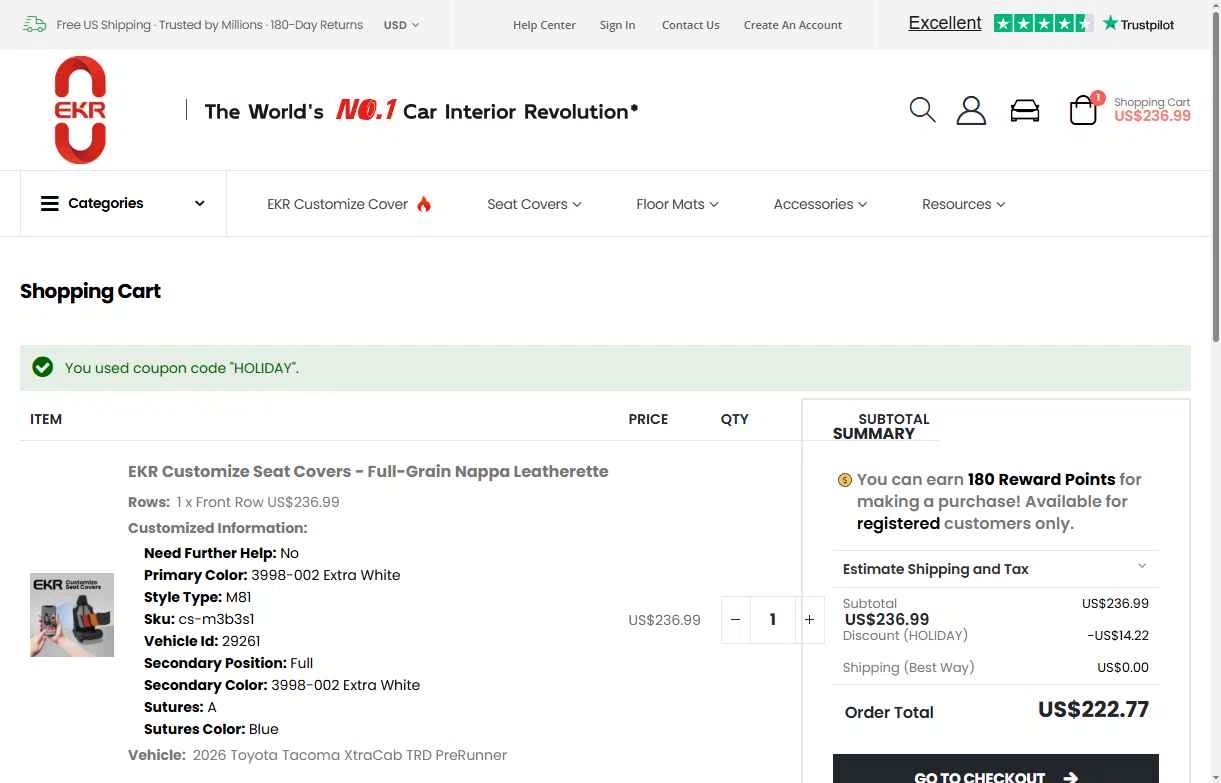The height and width of the screenshot is (783, 1221).
Task: Click the Trustpilot star rating
Action: click(x=1042, y=23)
